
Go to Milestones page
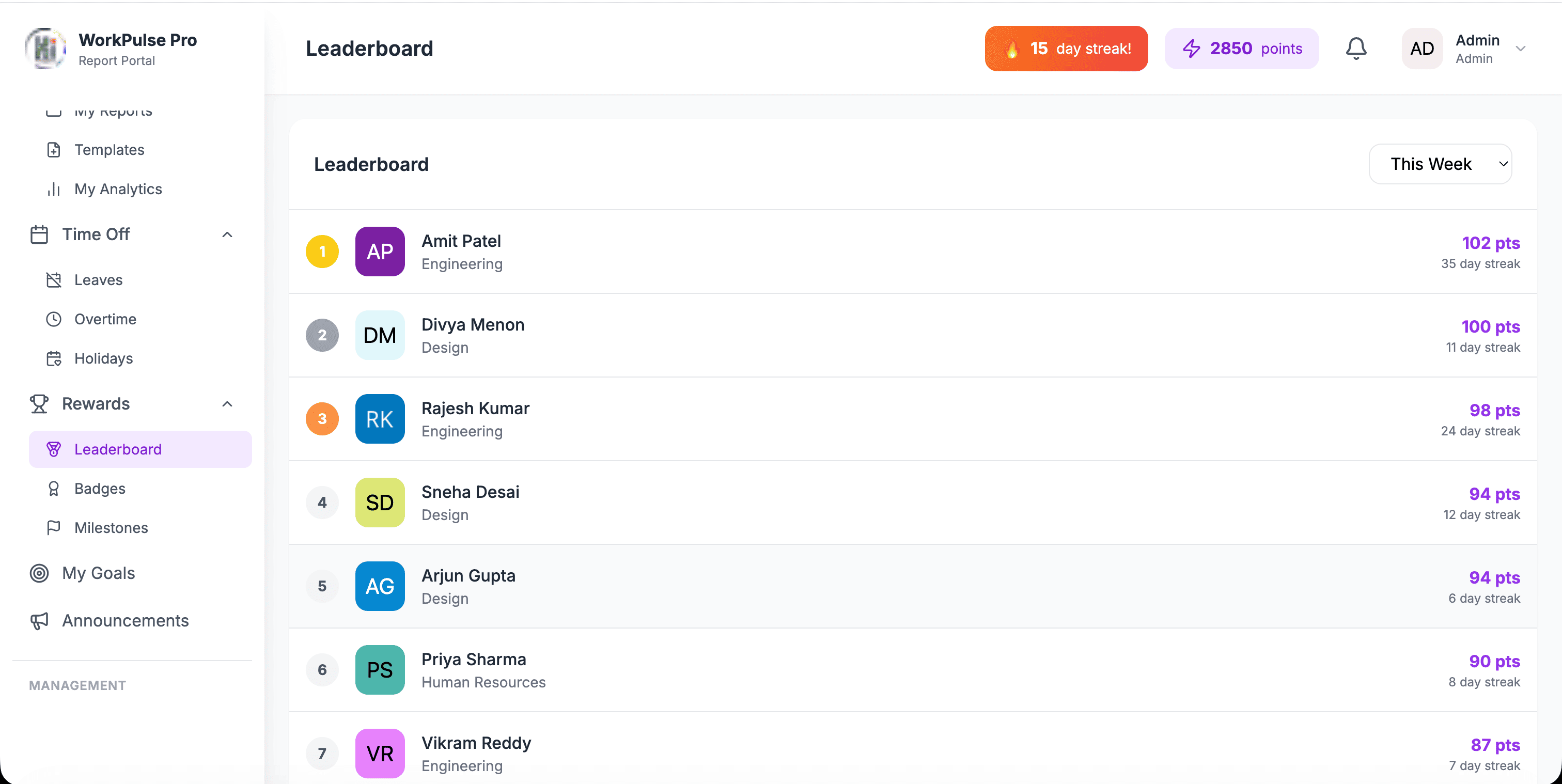click(111, 527)
